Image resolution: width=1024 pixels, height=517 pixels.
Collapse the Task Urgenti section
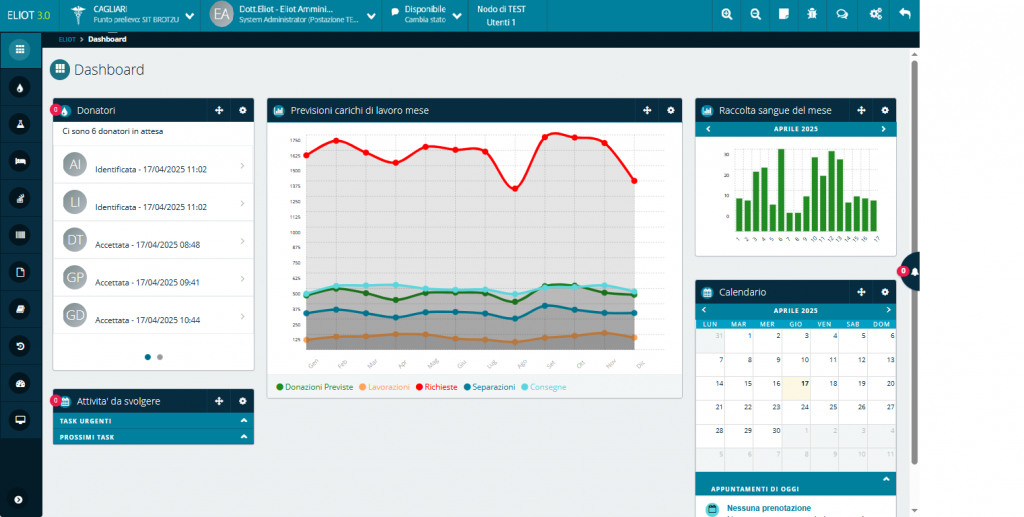tap(243, 421)
